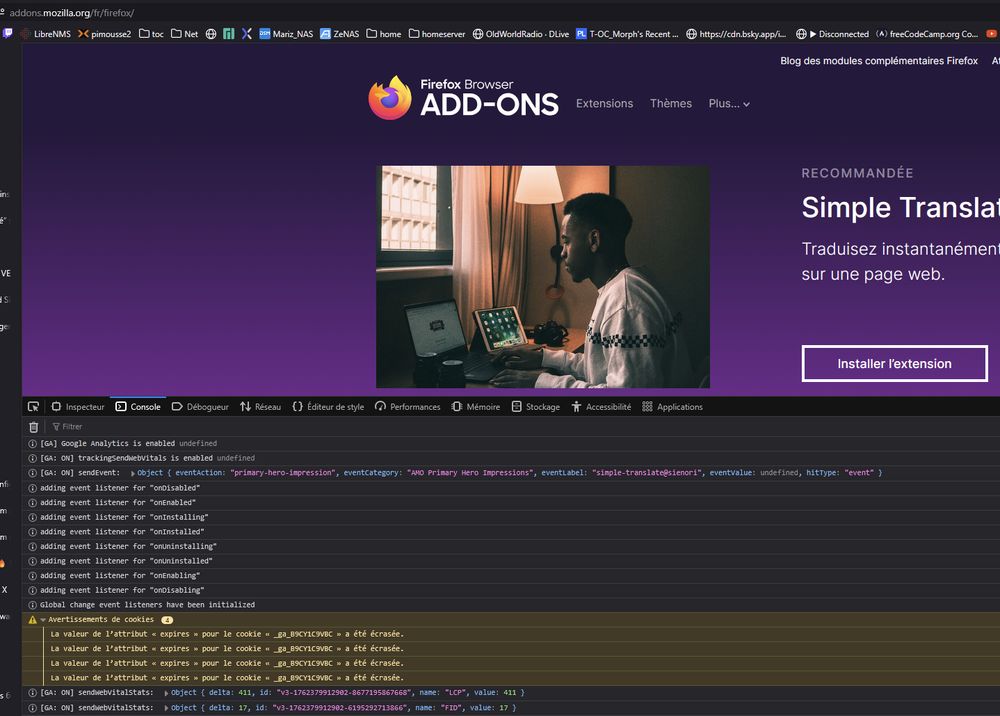
Task: Expand the Plus… dropdown menu
Action: (x=729, y=103)
